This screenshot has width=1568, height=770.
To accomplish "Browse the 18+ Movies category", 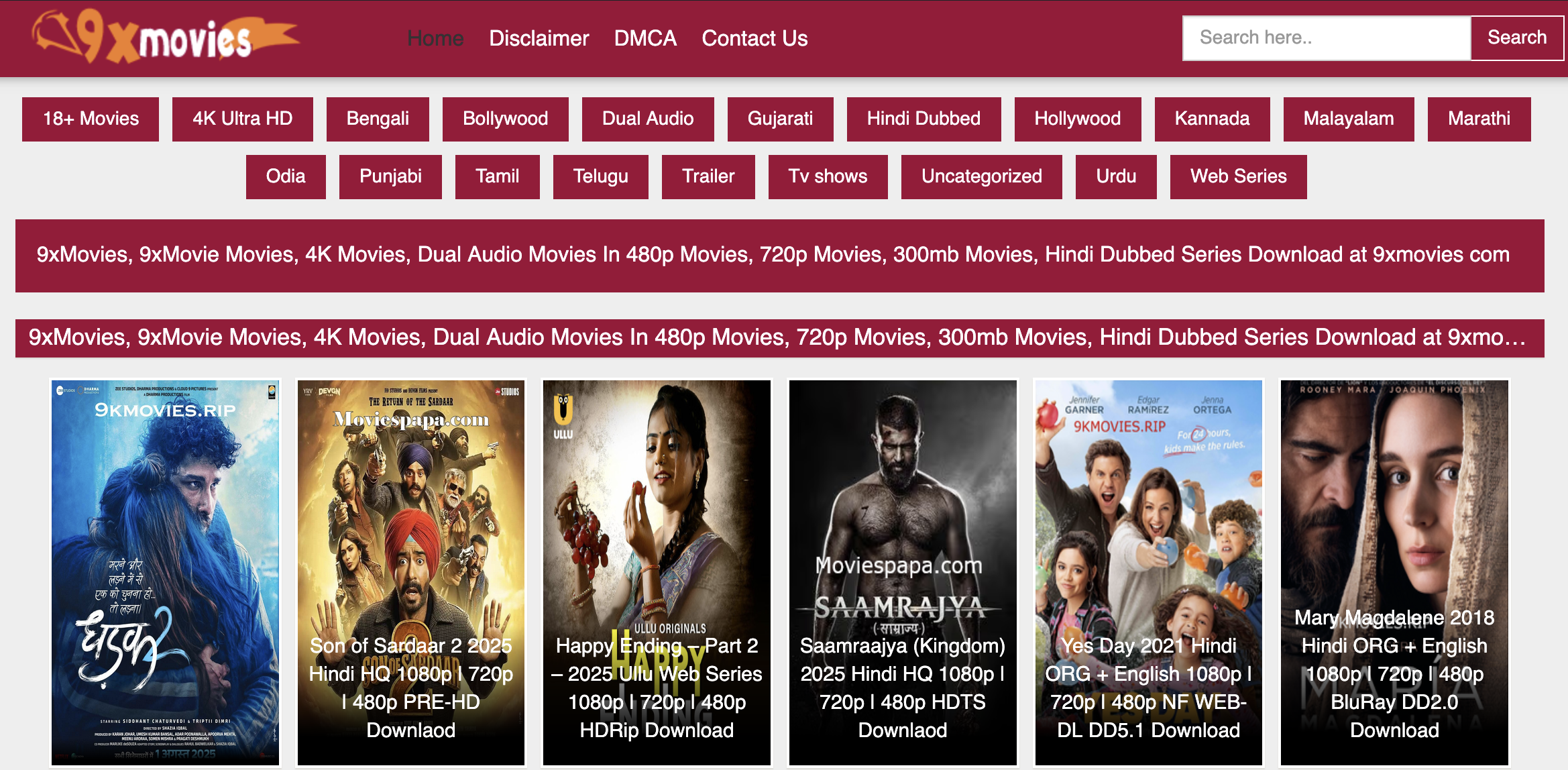I will tap(91, 119).
